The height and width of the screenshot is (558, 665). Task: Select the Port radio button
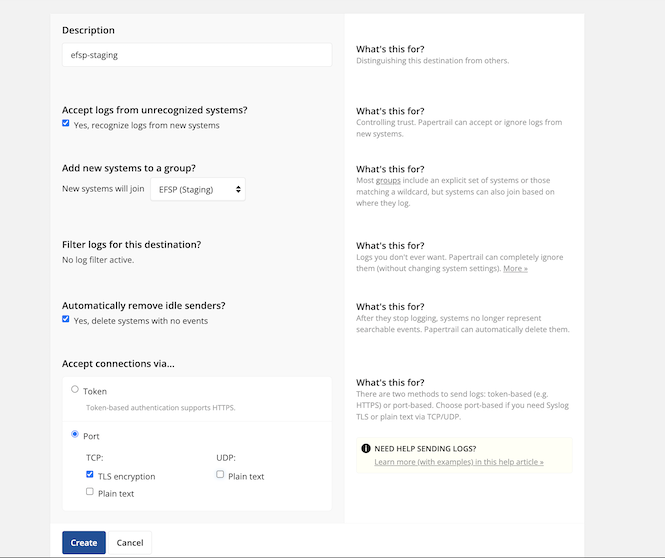click(x=75, y=434)
